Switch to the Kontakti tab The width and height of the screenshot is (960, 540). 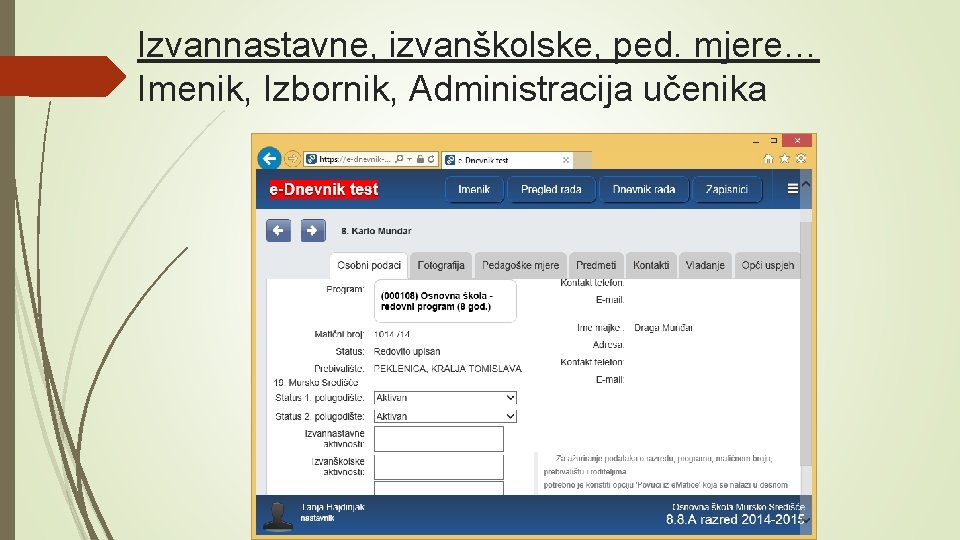coord(651,265)
